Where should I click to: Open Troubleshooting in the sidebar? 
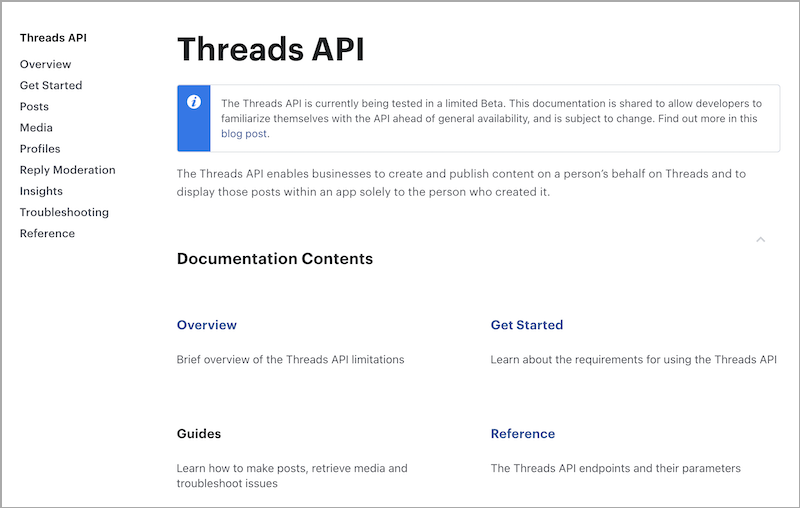[x=64, y=212]
